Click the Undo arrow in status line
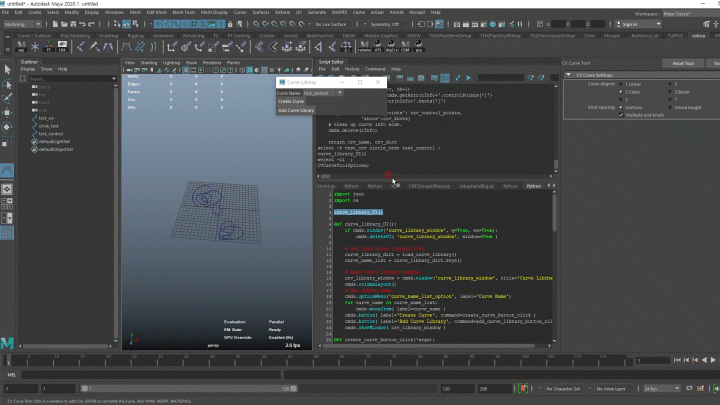 pyautogui.click(x=82, y=24)
